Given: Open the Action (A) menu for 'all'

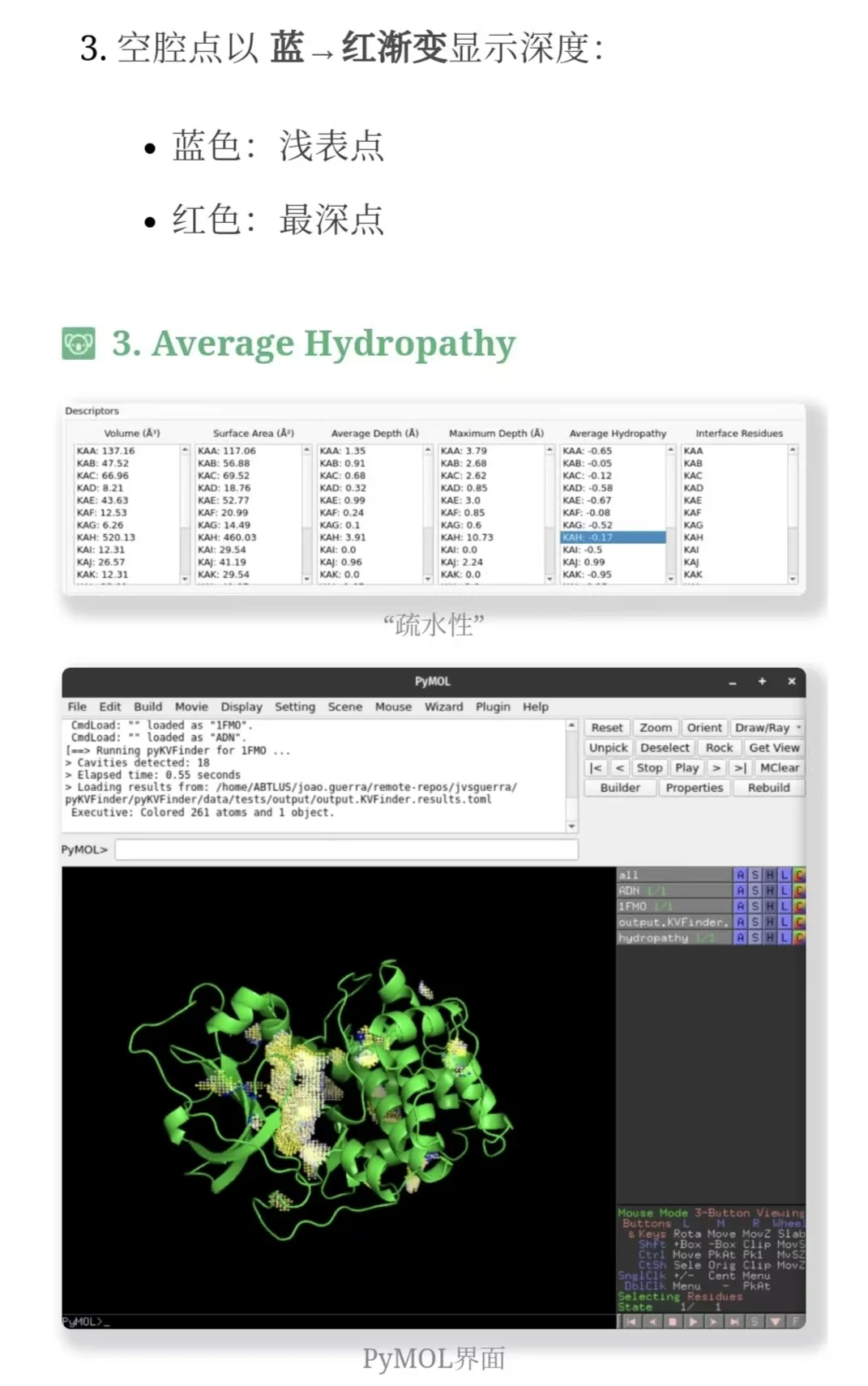Looking at the screenshot, I should point(740,875).
